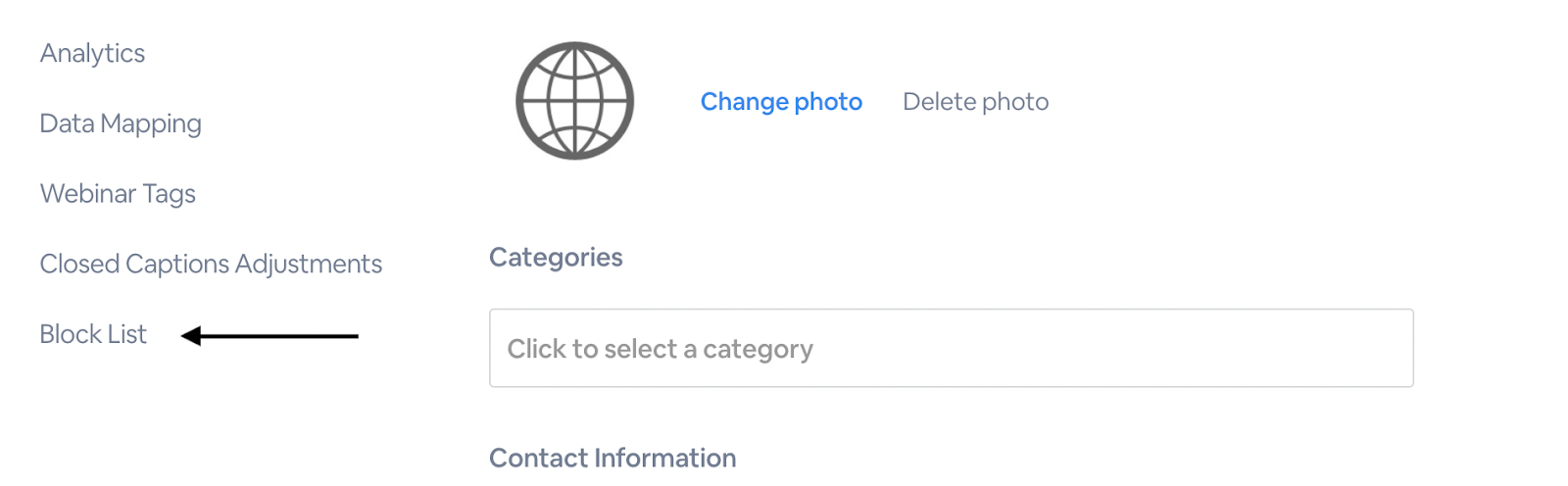Click the Contact Information heading

click(x=612, y=458)
